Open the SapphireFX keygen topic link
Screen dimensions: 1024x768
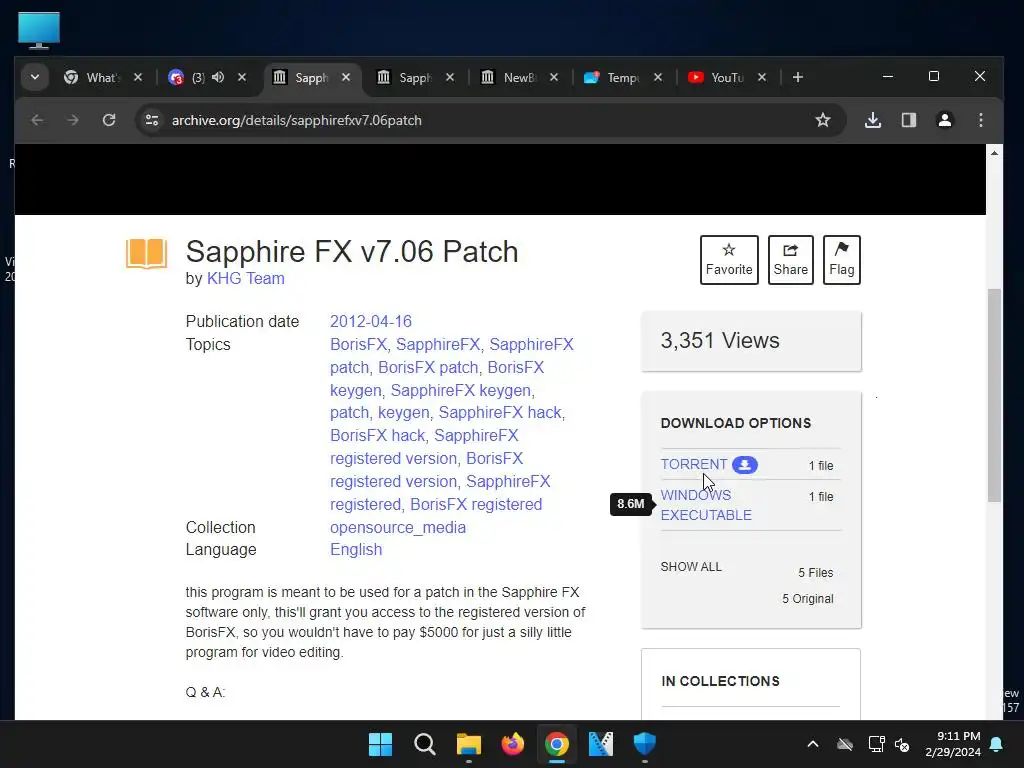[x=460, y=390]
